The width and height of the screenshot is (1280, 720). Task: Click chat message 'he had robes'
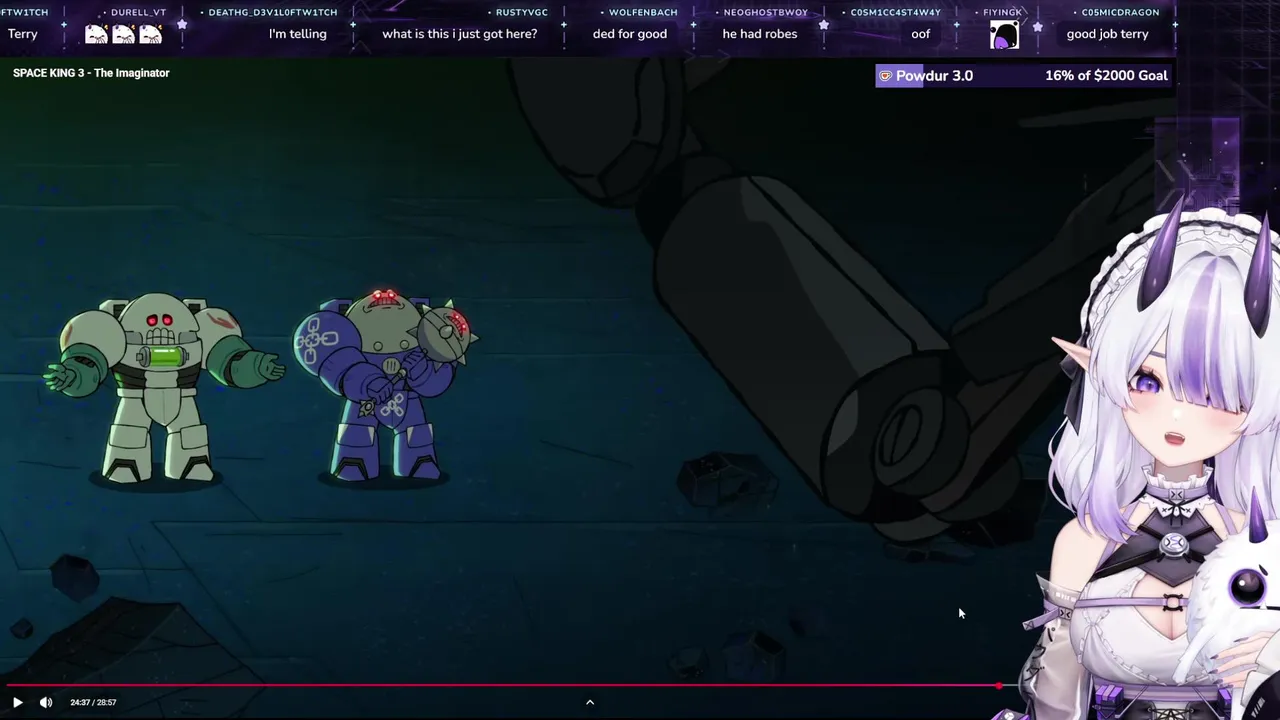[760, 34]
